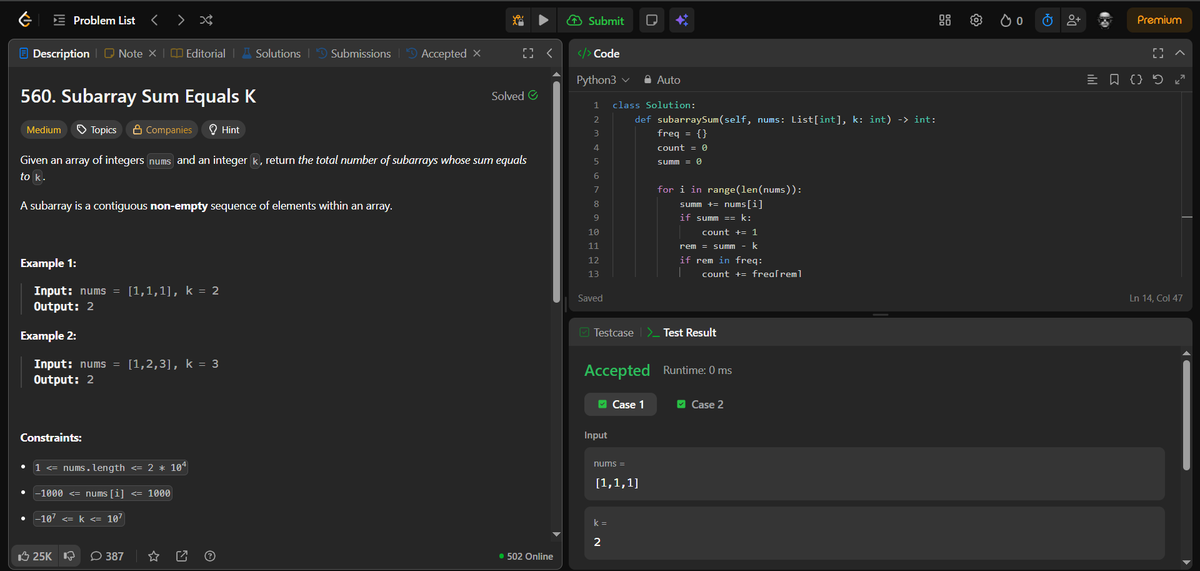
Task: Run the code with play icon
Action: pyautogui.click(x=543, y=20)
